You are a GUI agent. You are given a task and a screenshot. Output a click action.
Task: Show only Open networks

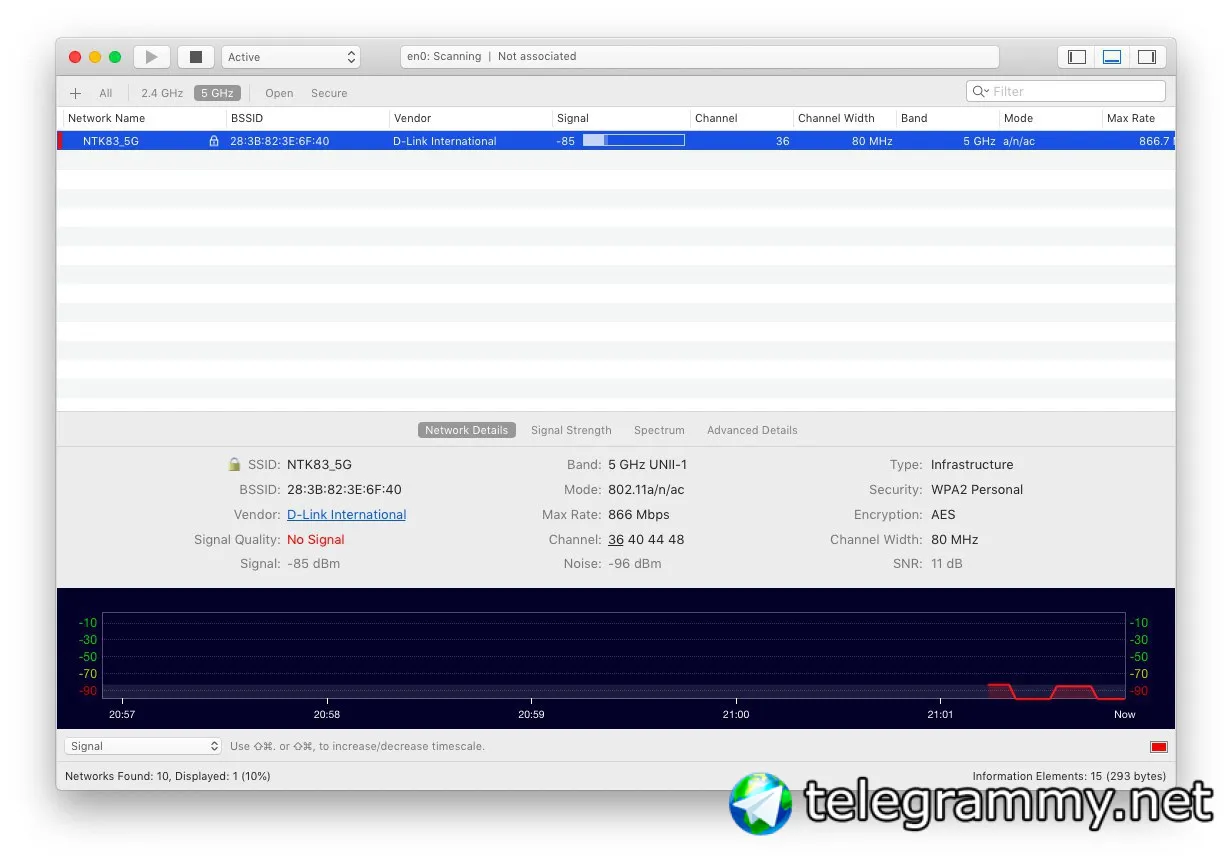point(279,93)
